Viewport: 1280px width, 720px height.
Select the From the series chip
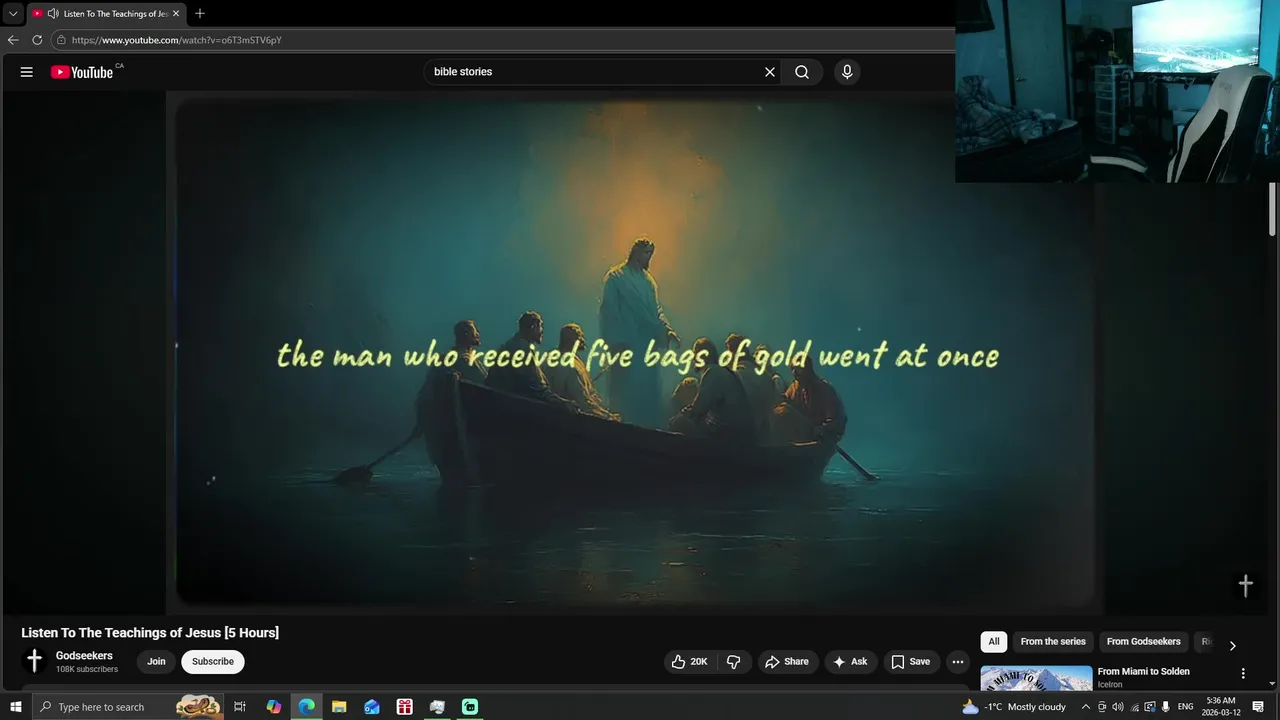tap(1053, 642)
